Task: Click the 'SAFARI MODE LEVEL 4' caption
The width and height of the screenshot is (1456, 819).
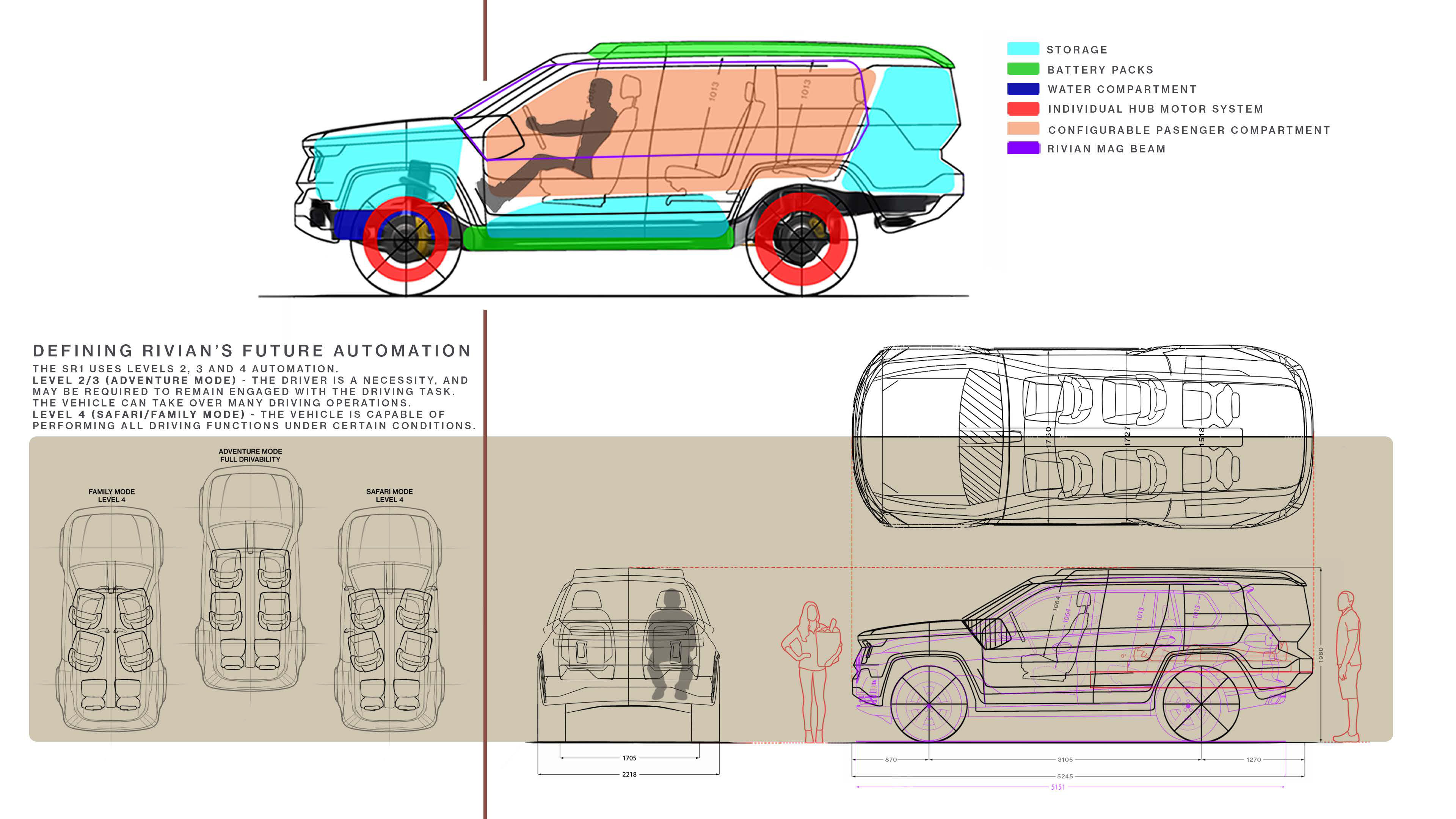Action: click(x=389, y=496)
